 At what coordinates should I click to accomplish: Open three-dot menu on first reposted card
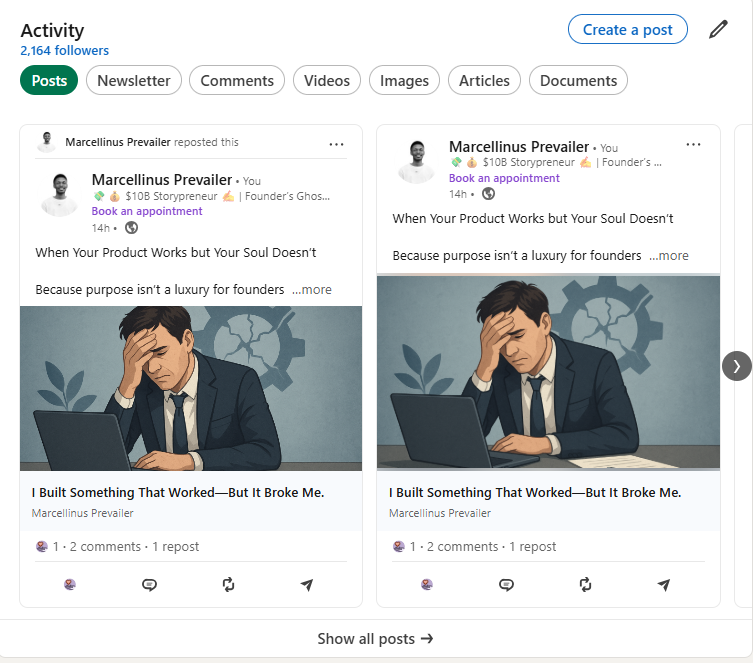tap(336, 144)
